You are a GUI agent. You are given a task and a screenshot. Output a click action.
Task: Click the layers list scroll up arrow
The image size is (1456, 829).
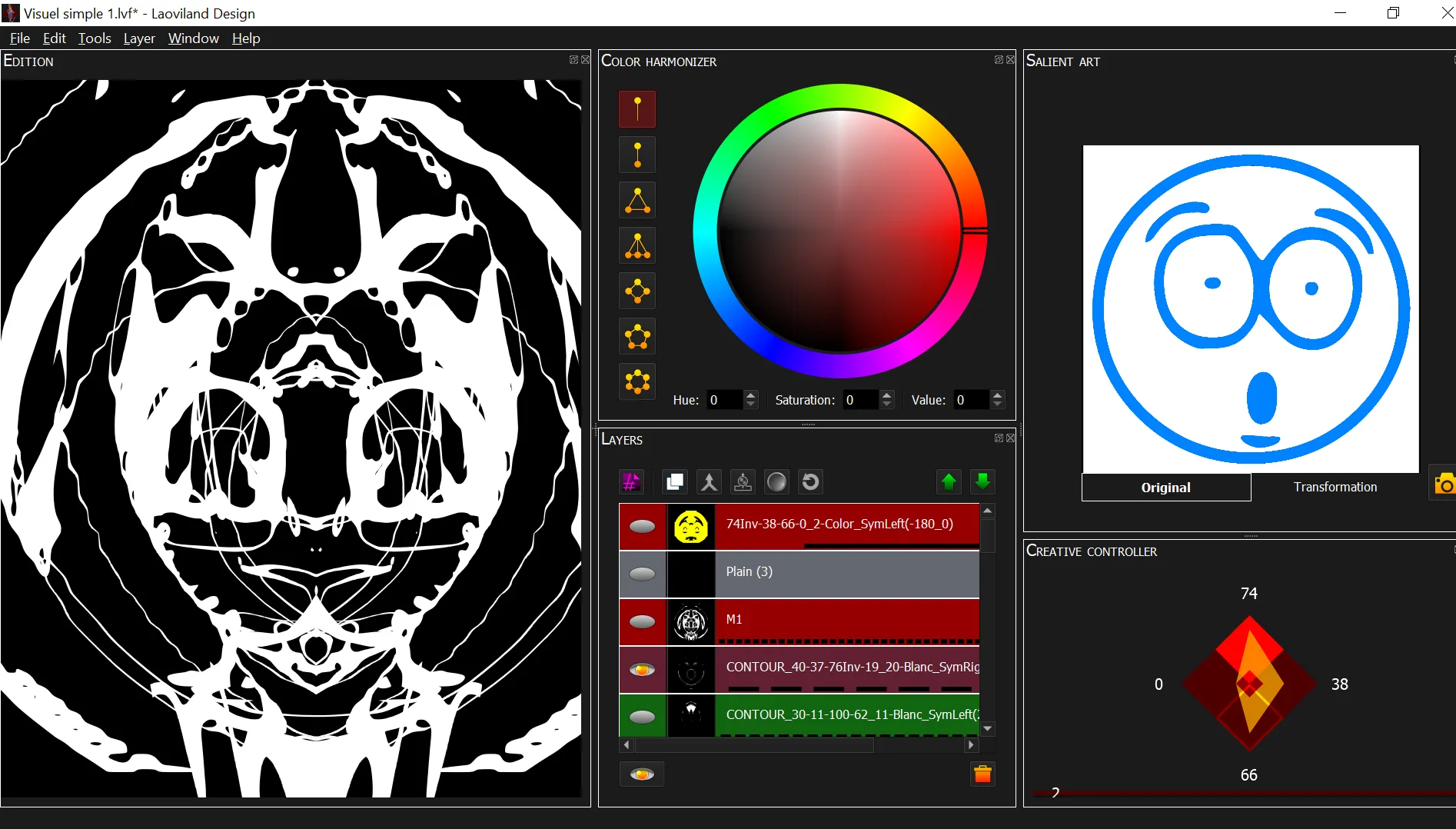point(988,511)
